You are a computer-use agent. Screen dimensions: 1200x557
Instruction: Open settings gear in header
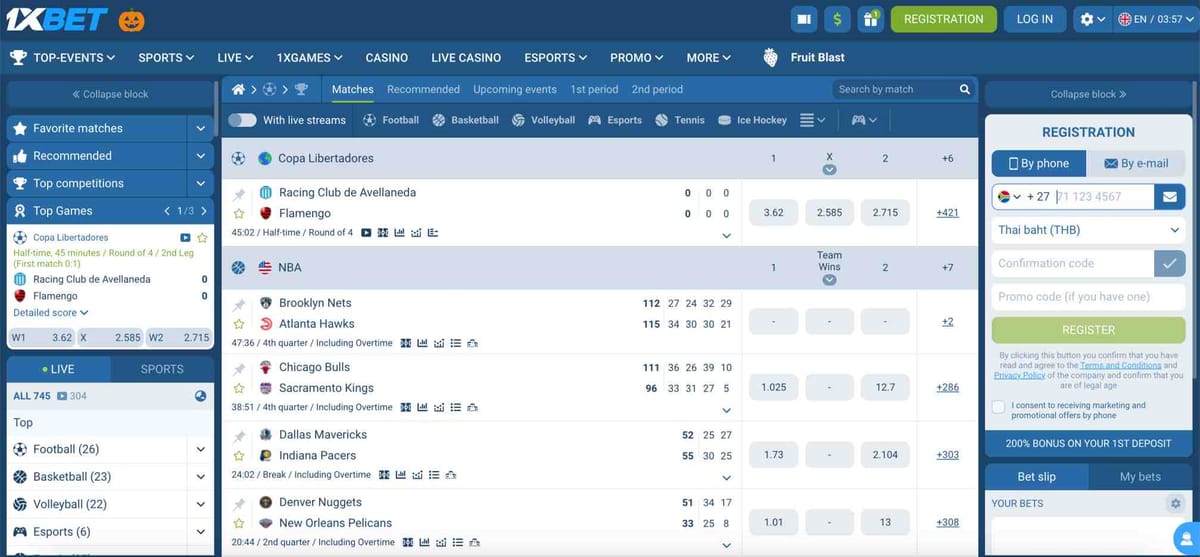(x=1092, y=19)
